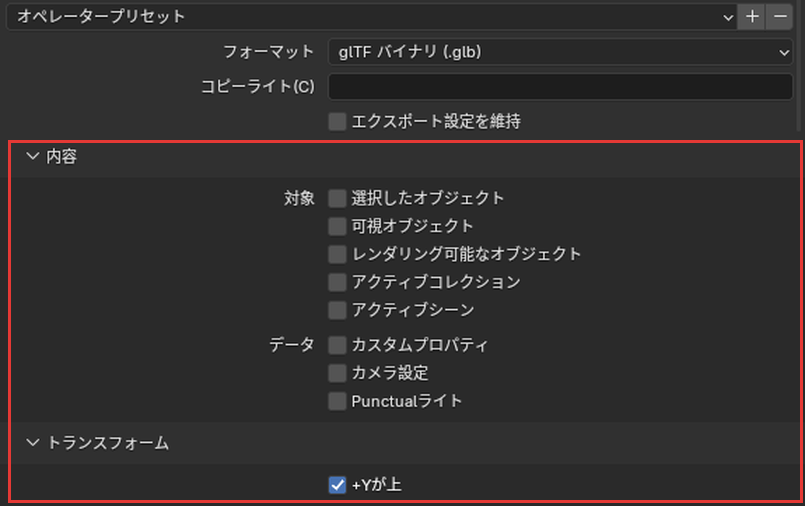805x506 pixels.
Task: Enable カスタムプロパティ data export
Action: click(337, 345)
